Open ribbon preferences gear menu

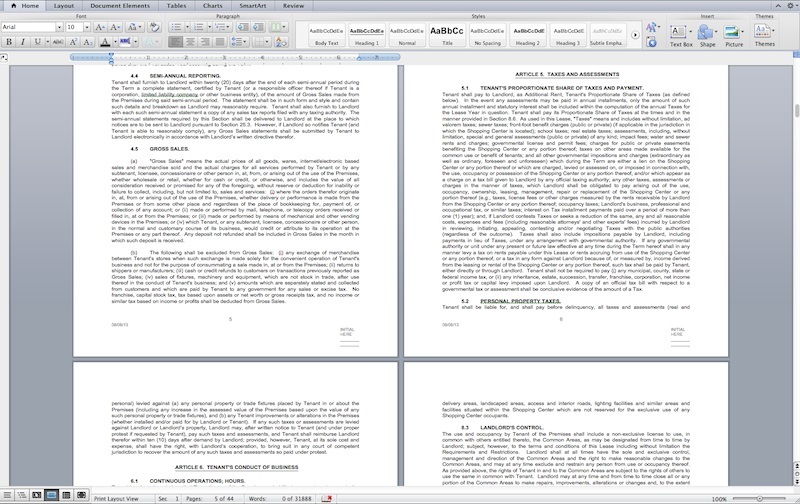click(792, 6)
